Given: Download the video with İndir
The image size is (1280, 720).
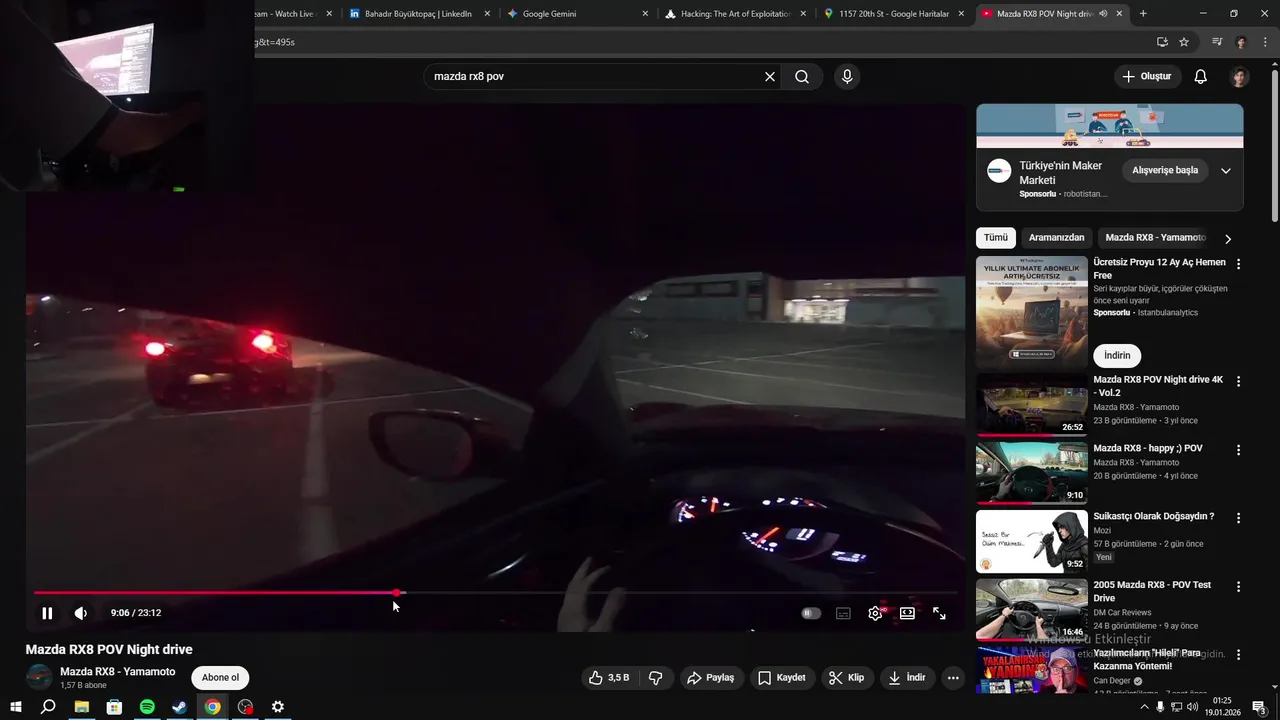Looking at the screenshot, I should (907, 677).
